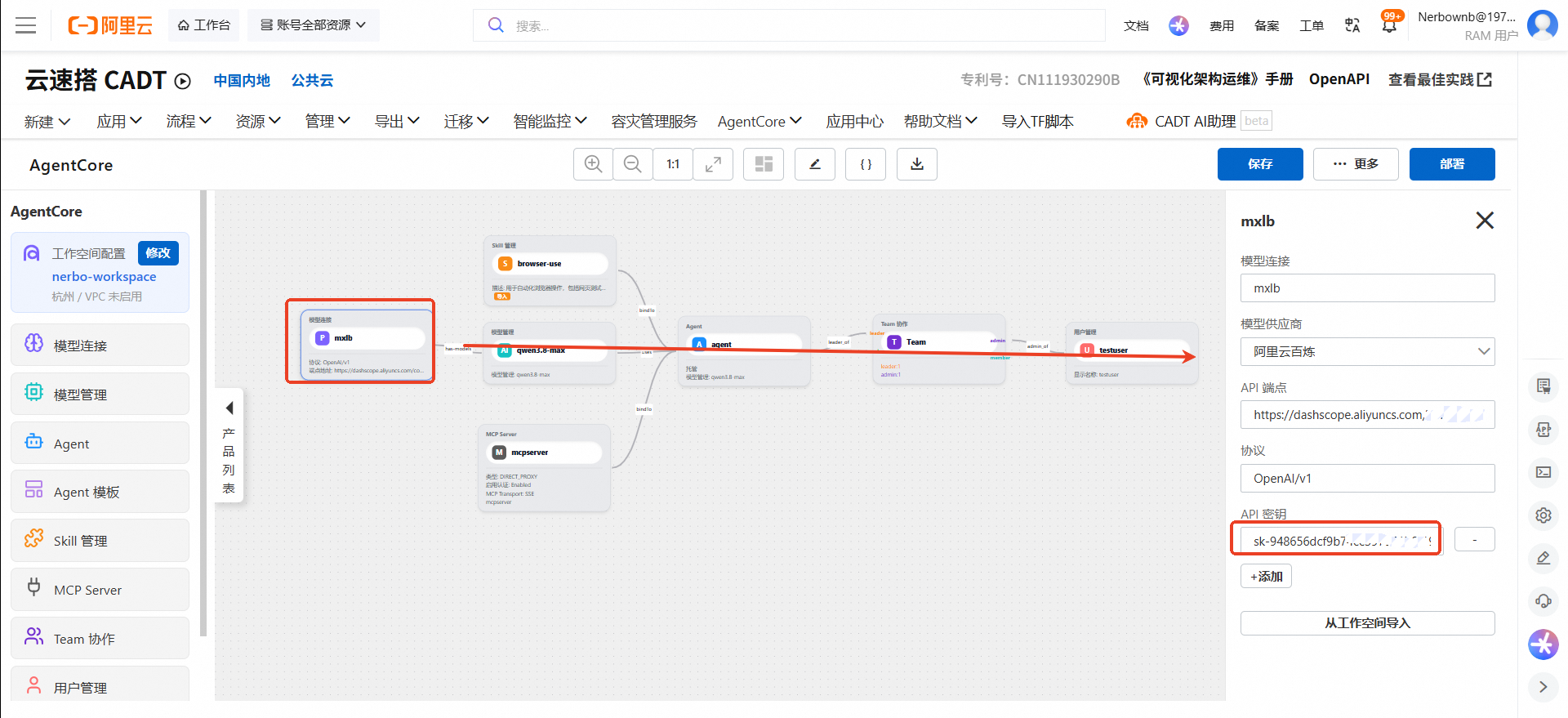Open the 迁移 dropdown menu
1568x718 pixels.
pos(466,122)
